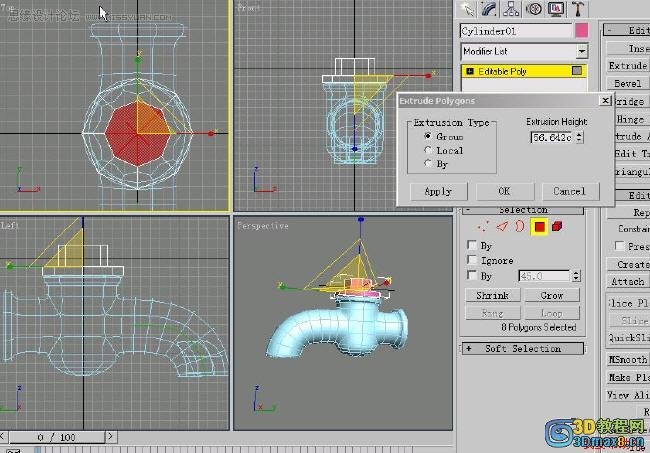Click the faucet model in Perspective viewport
The height and width of the screenshot is (453, 650).
(337, 327)
